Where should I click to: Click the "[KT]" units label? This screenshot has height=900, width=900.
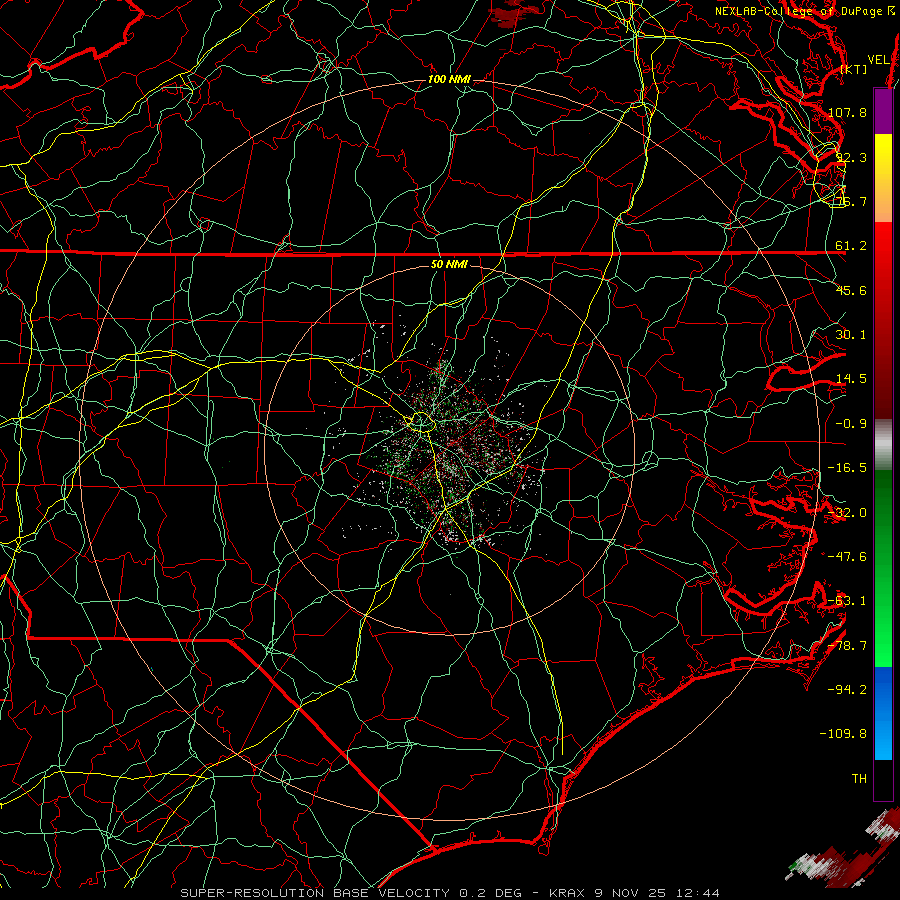(x=854, y=69)
